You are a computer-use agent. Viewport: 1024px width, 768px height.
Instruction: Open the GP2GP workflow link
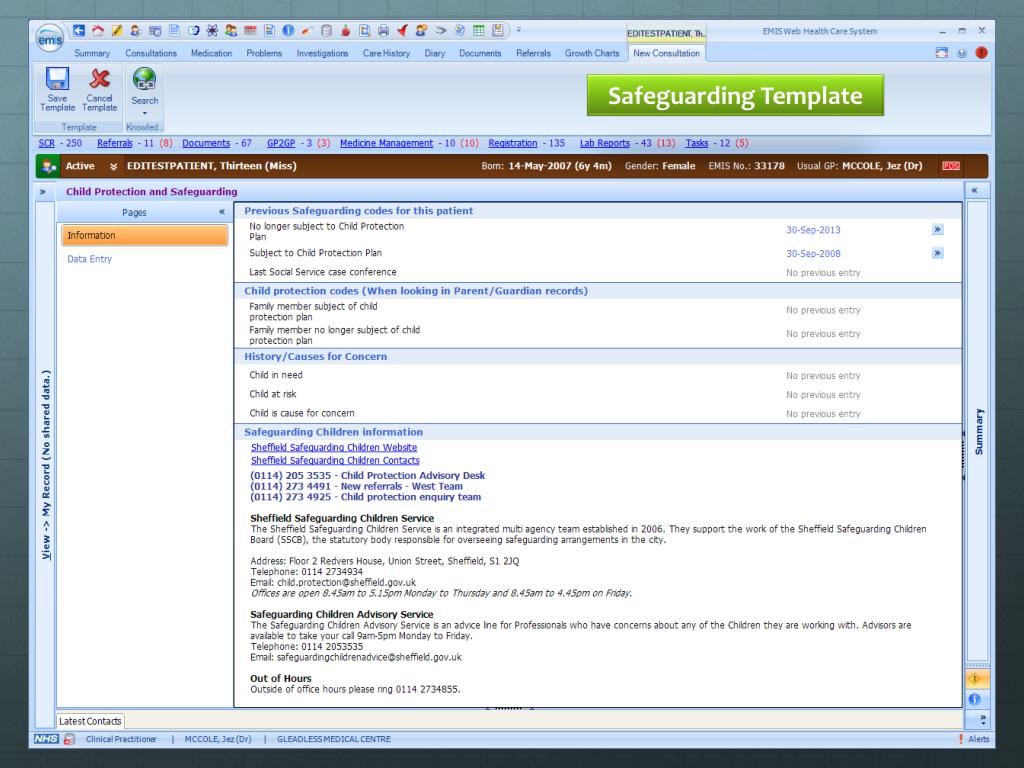click(281, 143)
